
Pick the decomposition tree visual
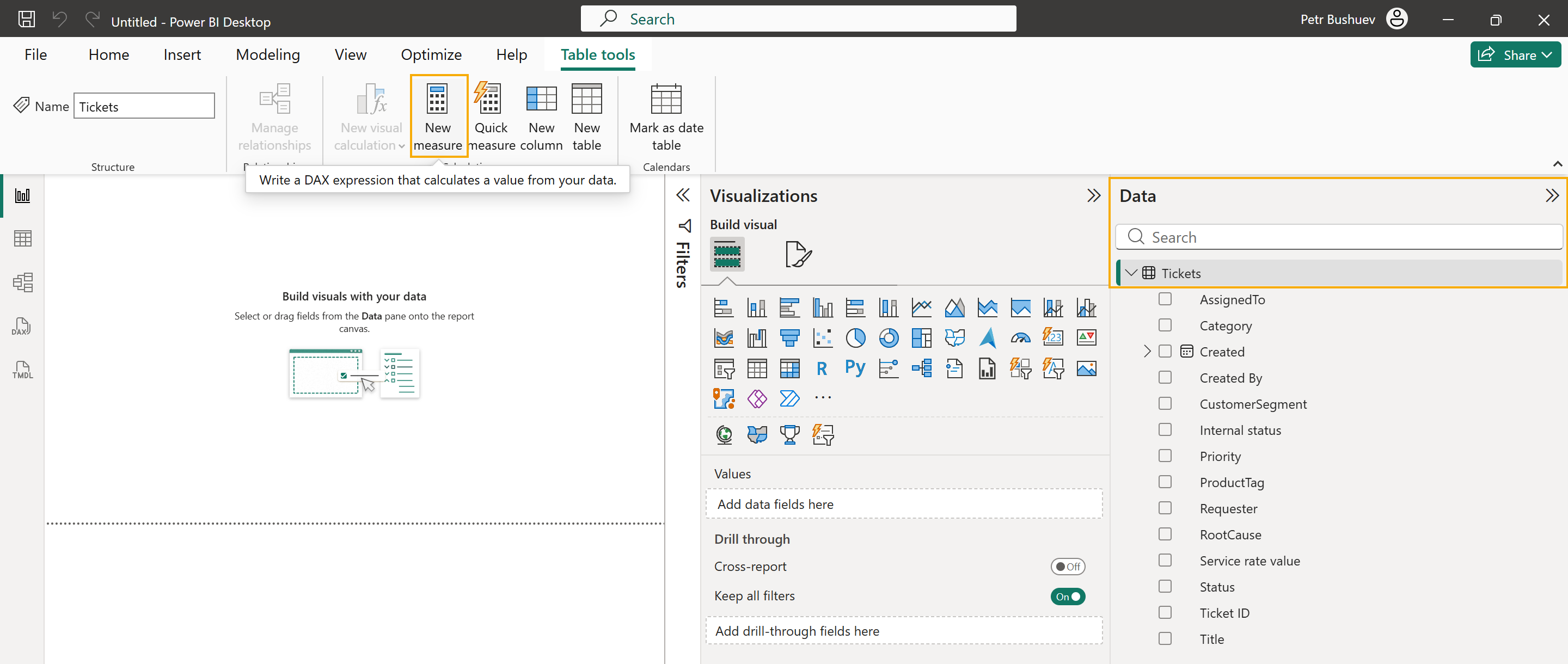[x=922, y=368]
